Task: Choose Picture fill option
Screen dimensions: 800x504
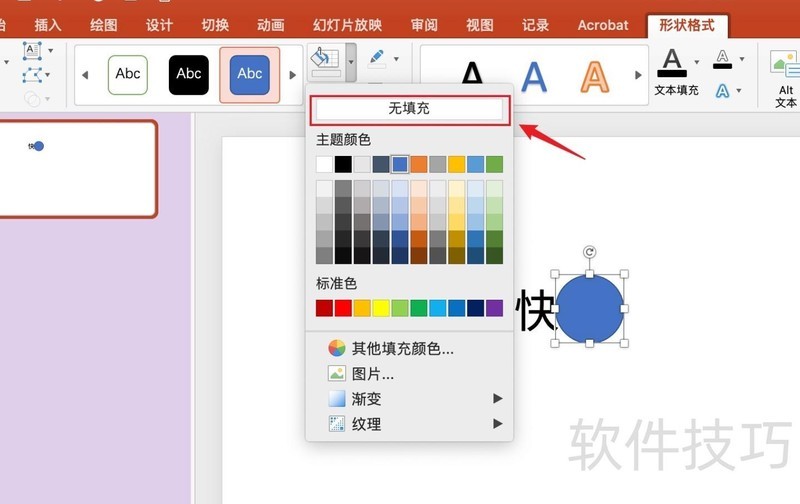Action: pos(372,374)
